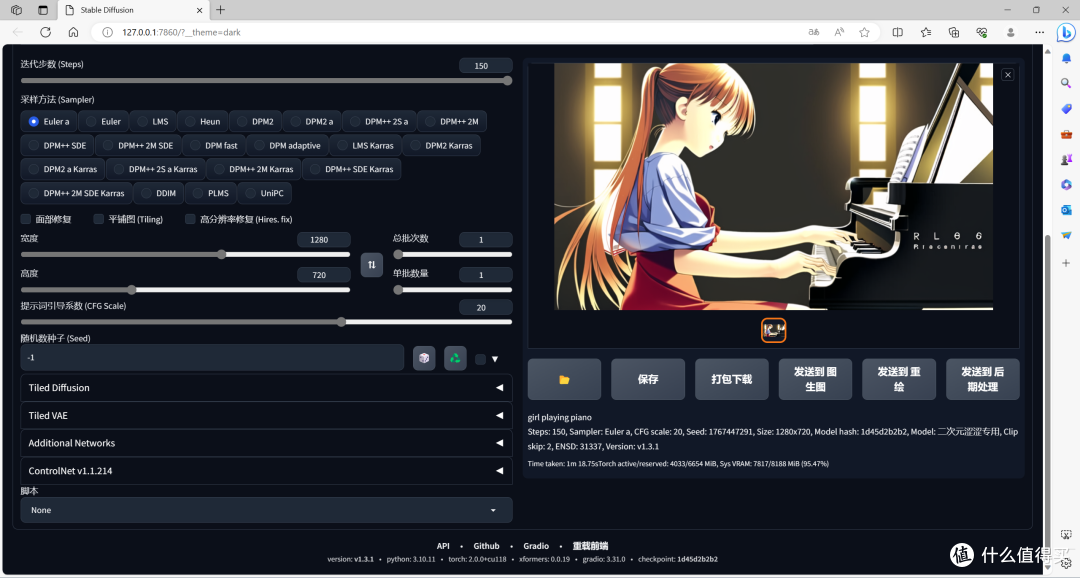Click the browser refresh icon
The image size is (1080, 578).
click(45, 32)
